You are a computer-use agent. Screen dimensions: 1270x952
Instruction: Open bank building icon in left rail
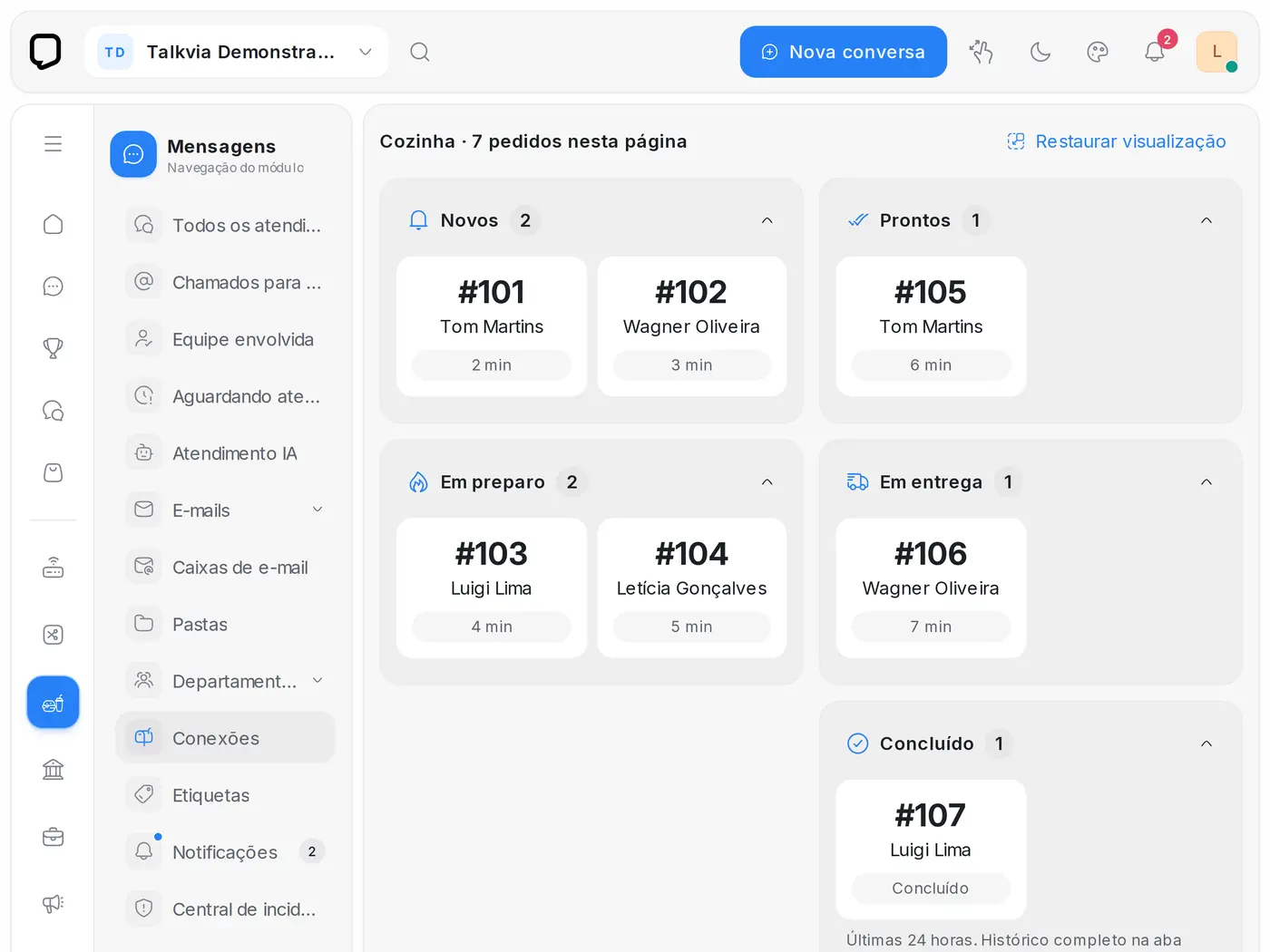pos(54,770)
